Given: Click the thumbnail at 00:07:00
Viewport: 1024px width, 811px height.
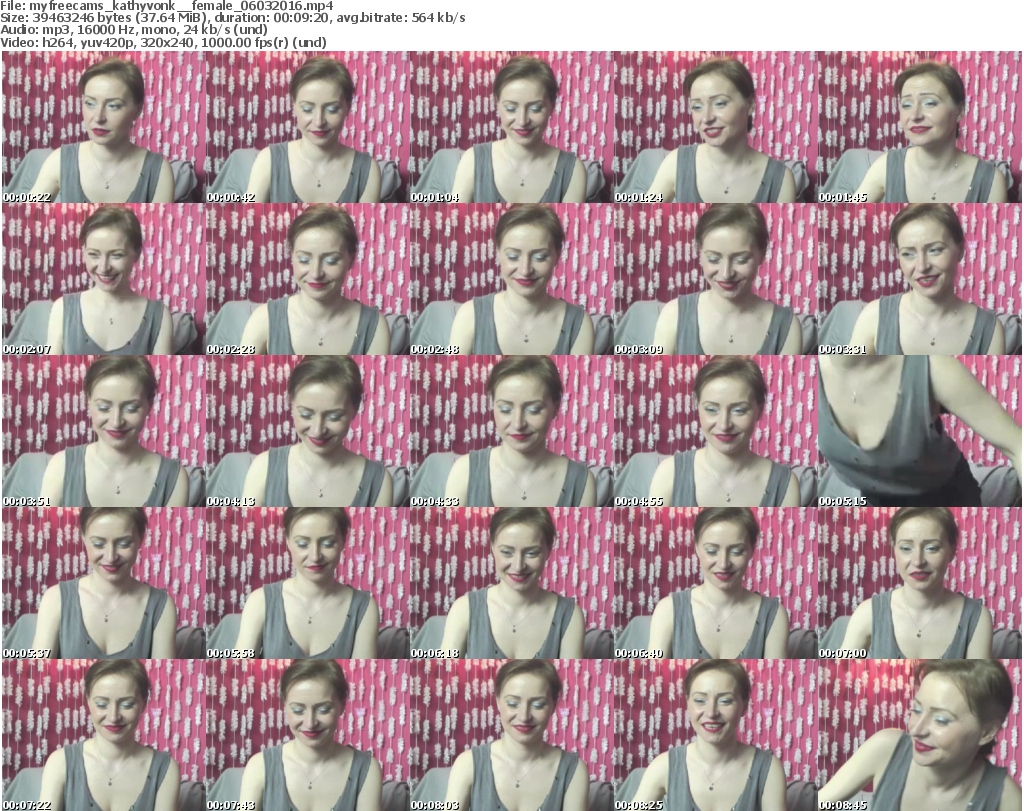Looking at the screenshot, I should click(919, 583).
